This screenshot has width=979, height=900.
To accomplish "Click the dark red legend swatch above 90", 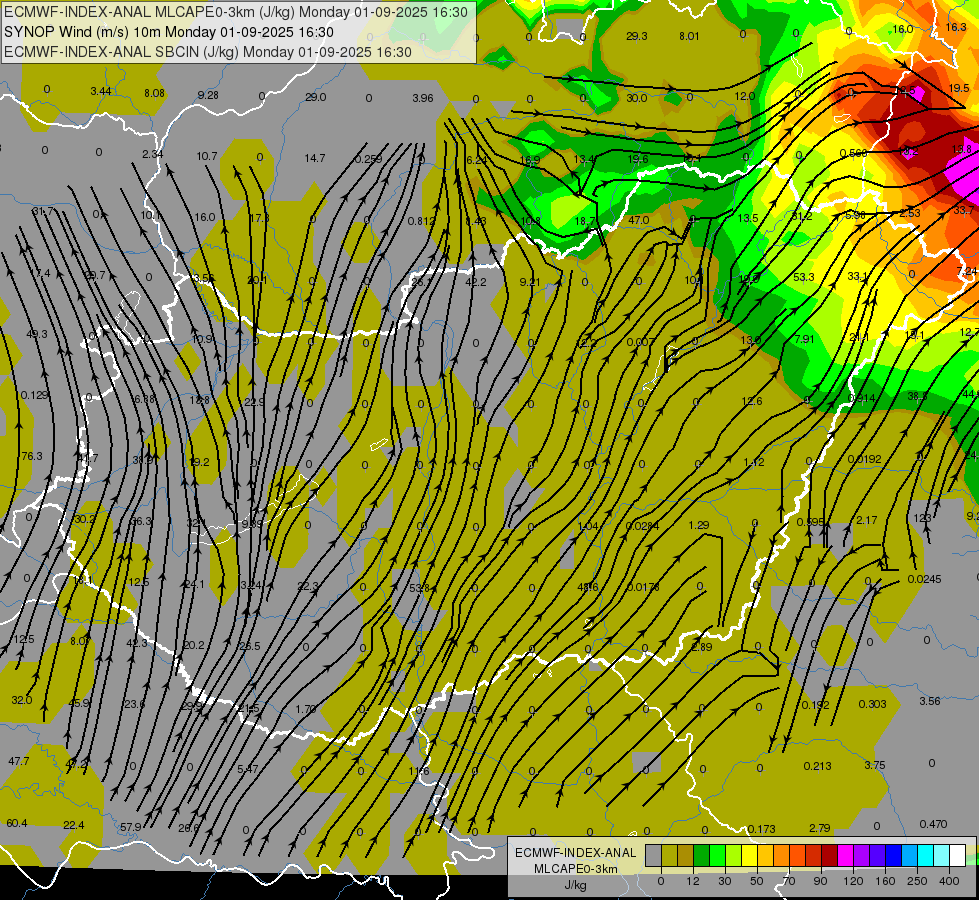I will point(830,855).
